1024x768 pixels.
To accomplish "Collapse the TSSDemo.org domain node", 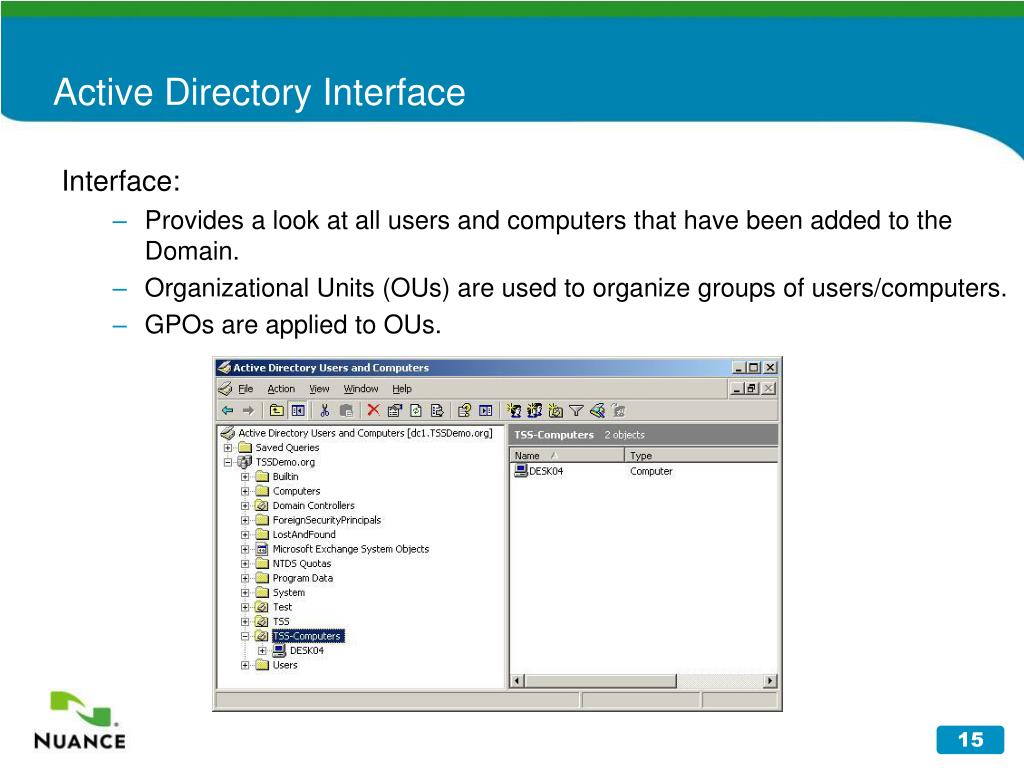I will tap(228, 462).
